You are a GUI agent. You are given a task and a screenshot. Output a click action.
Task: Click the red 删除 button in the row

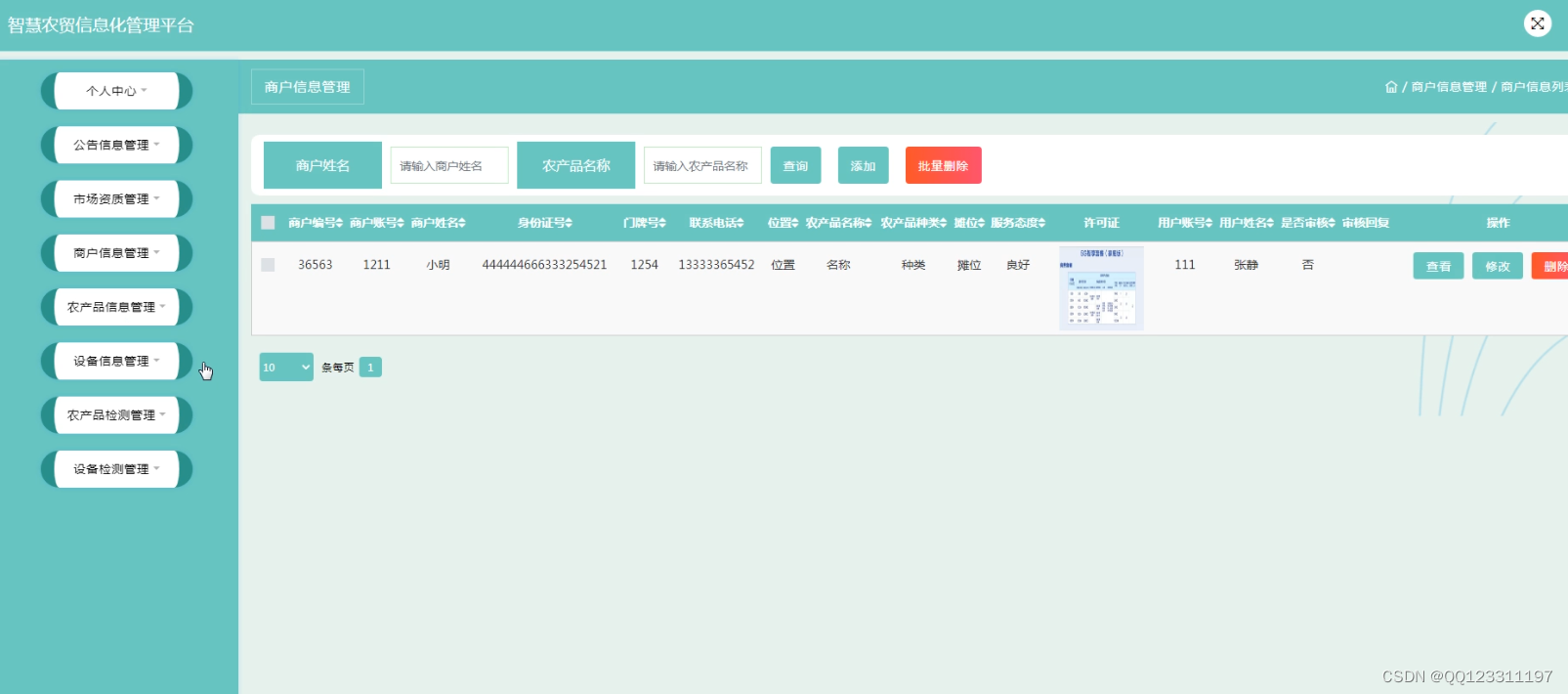(x=1551, y=266)
